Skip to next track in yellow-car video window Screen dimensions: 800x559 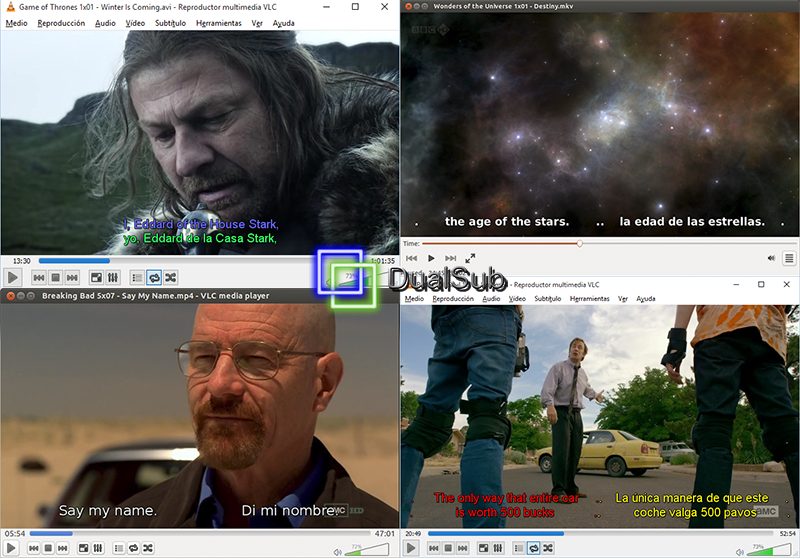pos(462,548)
